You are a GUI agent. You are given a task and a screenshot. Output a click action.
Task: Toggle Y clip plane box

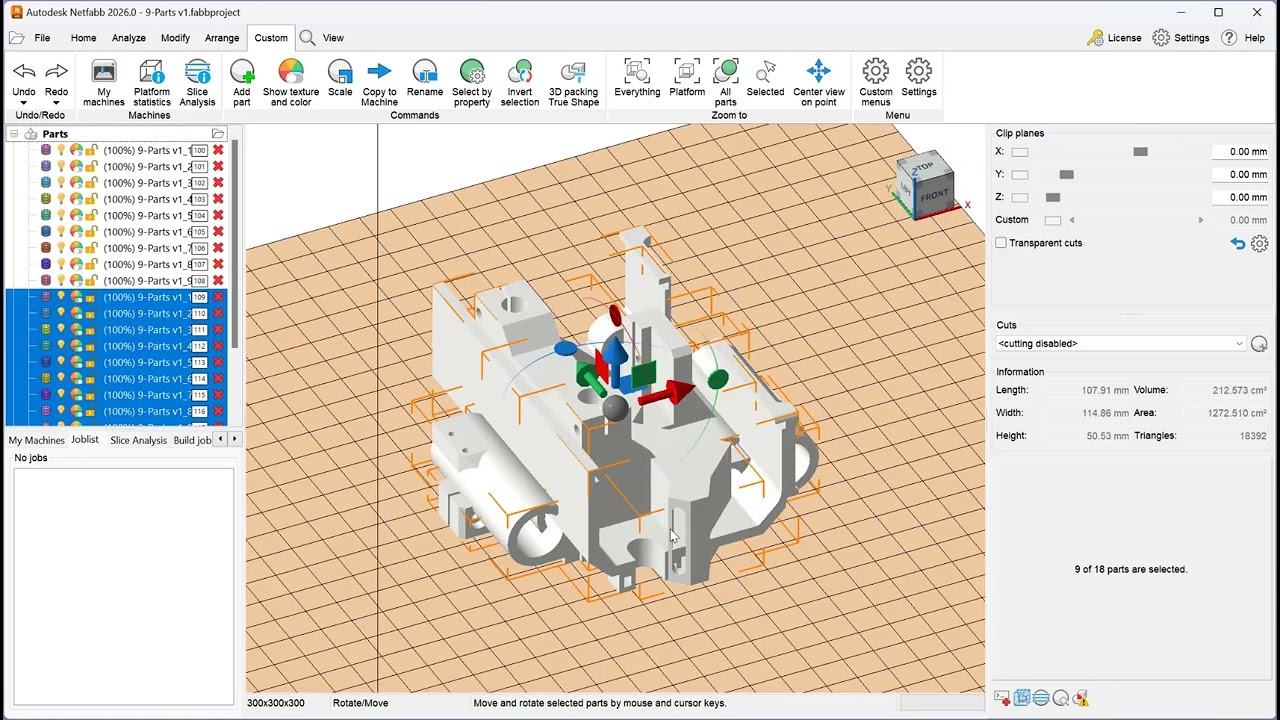(1020, 175)
